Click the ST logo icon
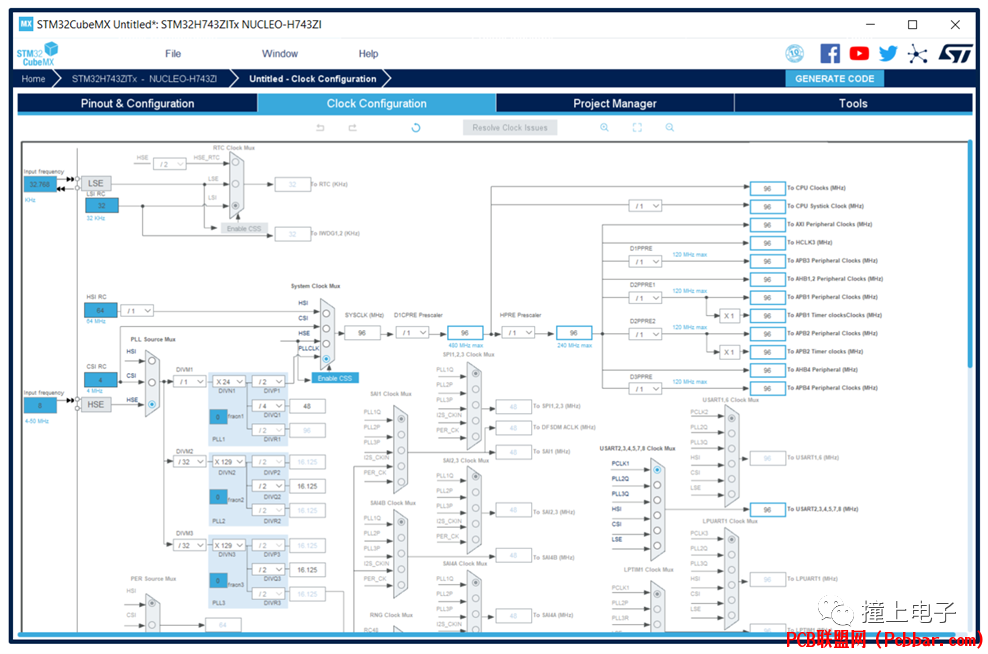 (x=955, y=54)
